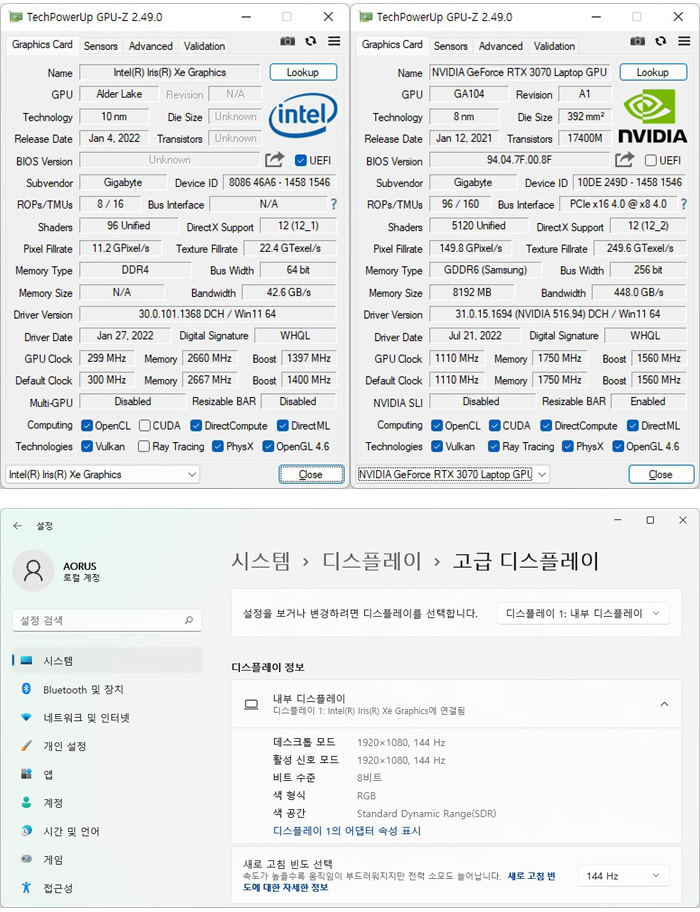Image resolution: width=700 pixels, height=912 pixels.
Task: Switch to Advanced tab in Intel window
Action: point(151,46)
